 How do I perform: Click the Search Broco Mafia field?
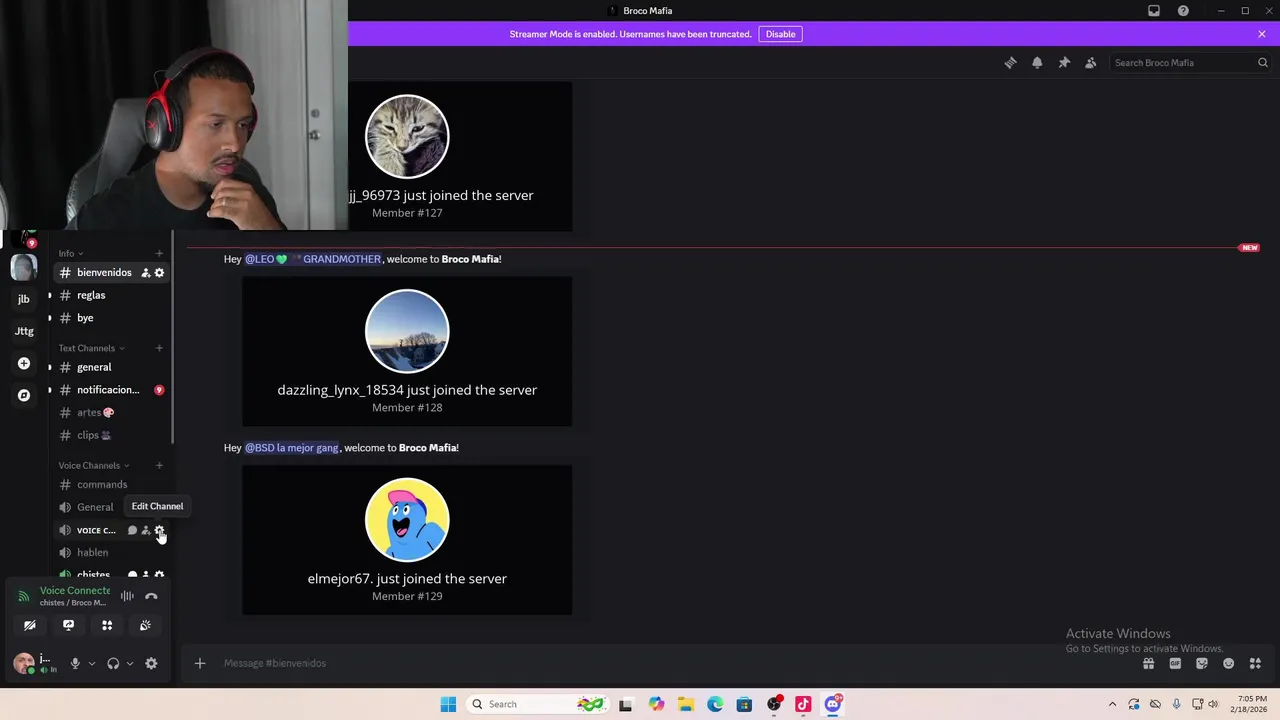(x=1190, y=62)
